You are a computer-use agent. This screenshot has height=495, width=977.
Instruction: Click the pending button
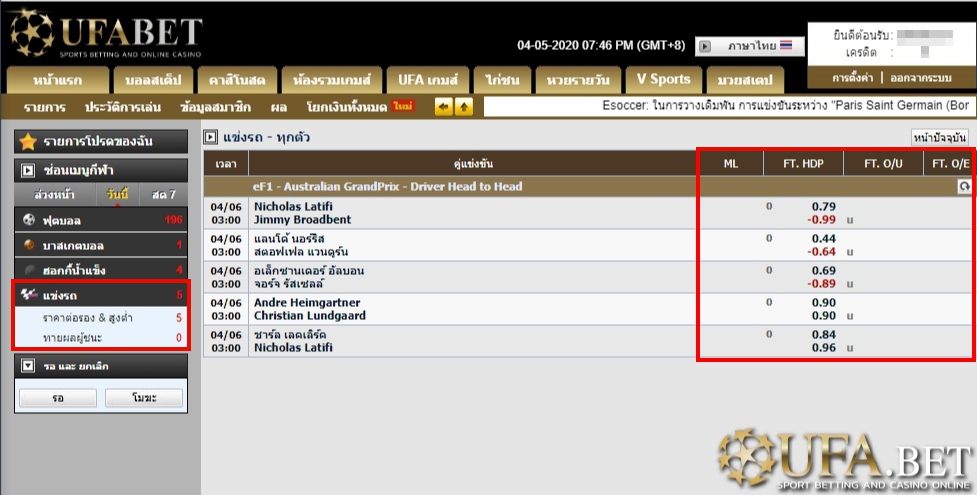[58, 398]
